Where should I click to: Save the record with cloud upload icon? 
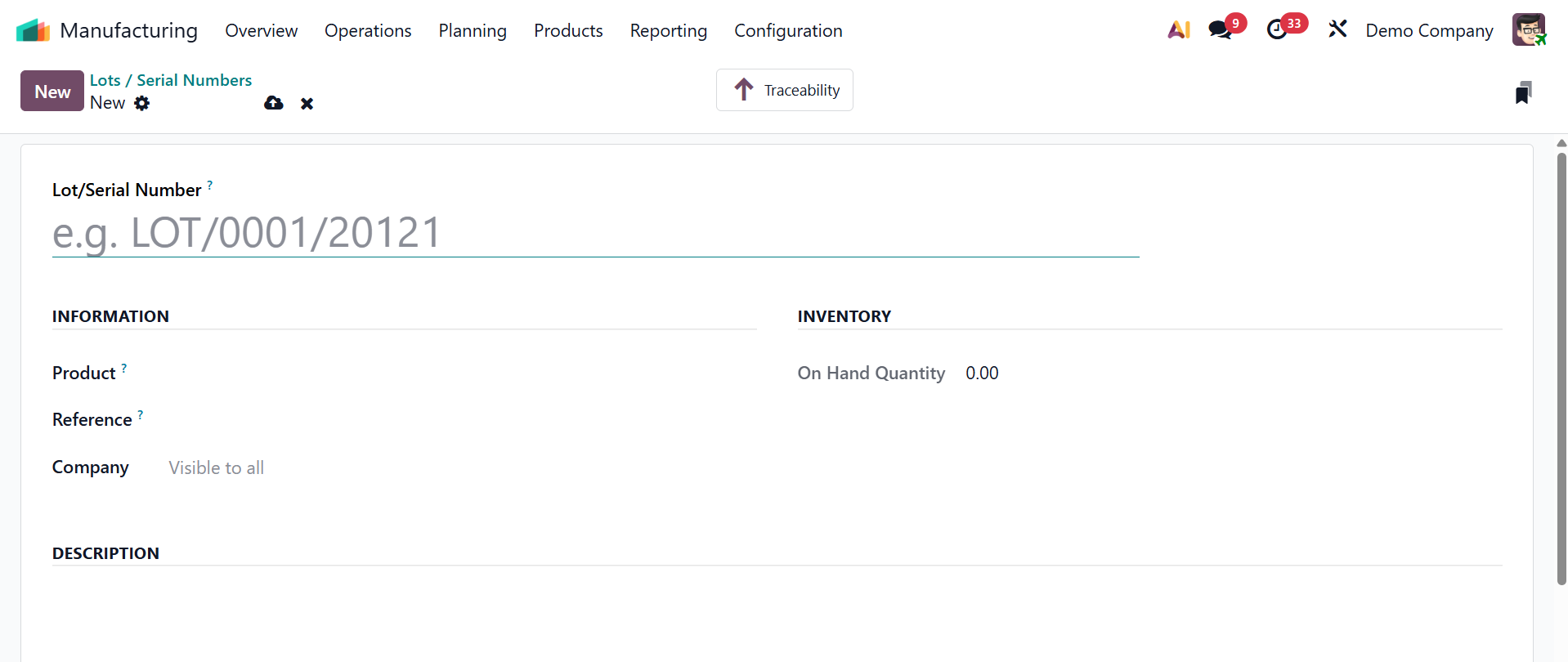click(x=274, y=103)
